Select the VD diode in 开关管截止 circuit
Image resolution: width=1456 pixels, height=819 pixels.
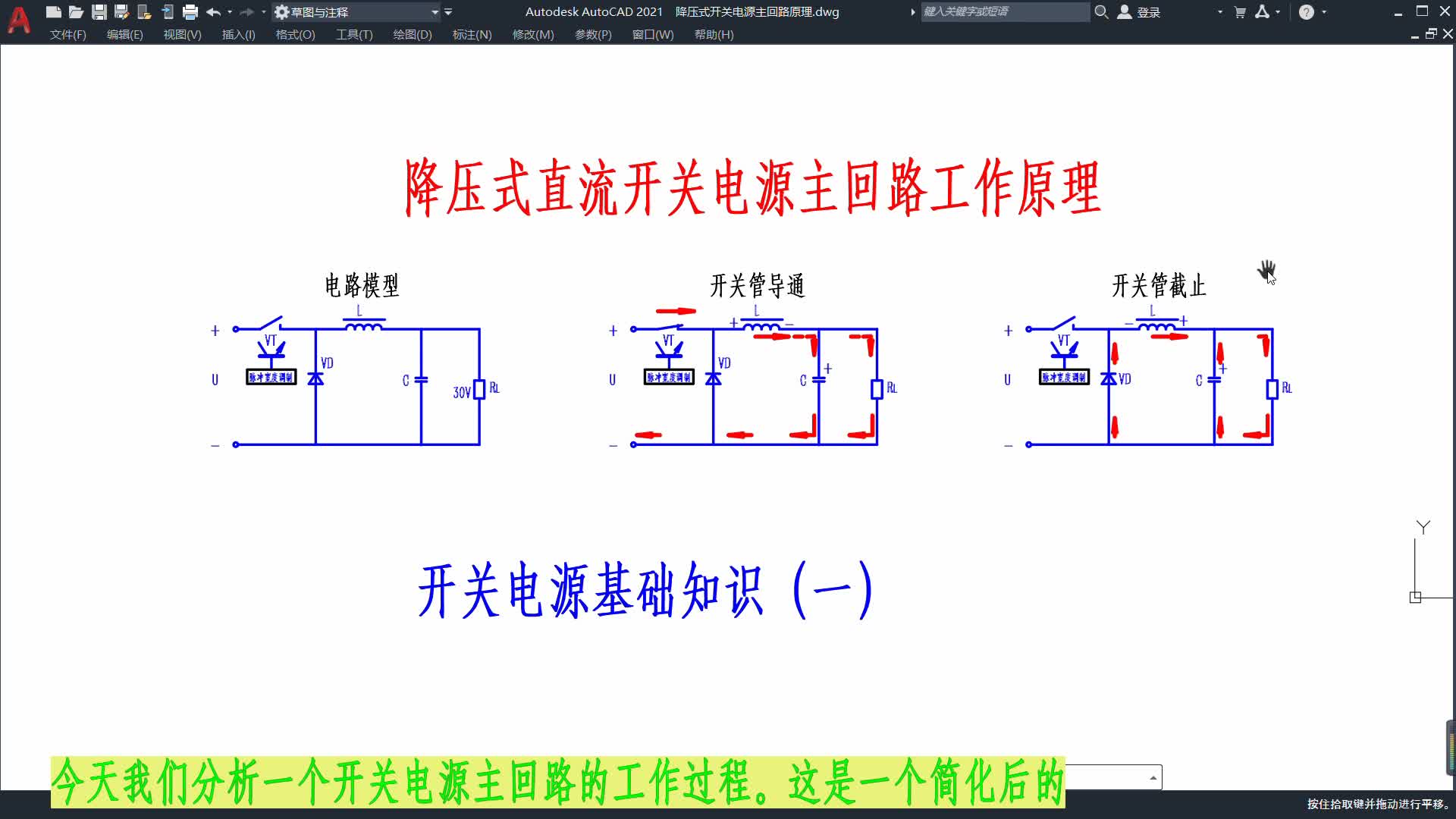(1109, 378)
